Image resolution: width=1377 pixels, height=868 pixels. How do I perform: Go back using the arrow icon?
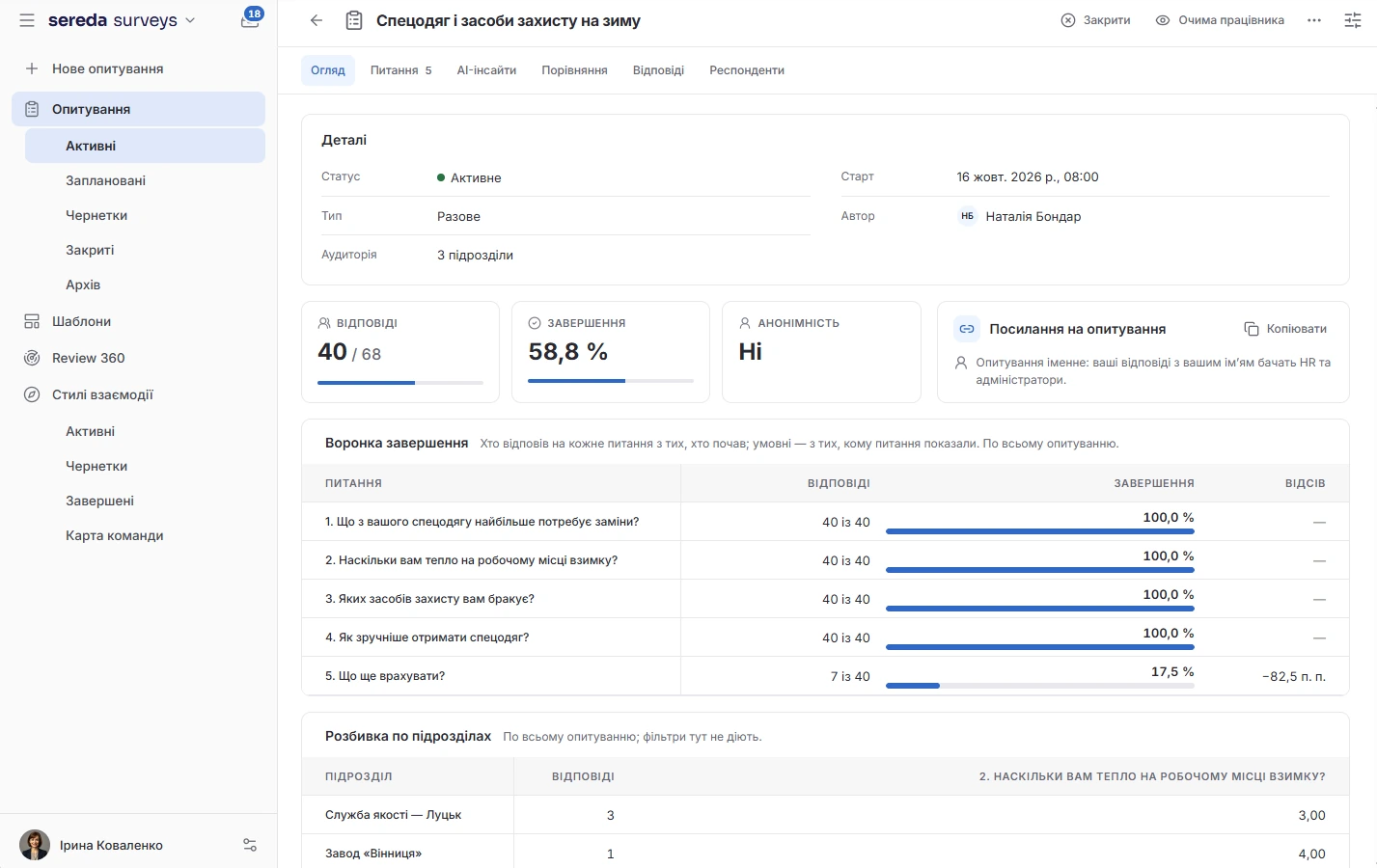click(x=317, y=20)
